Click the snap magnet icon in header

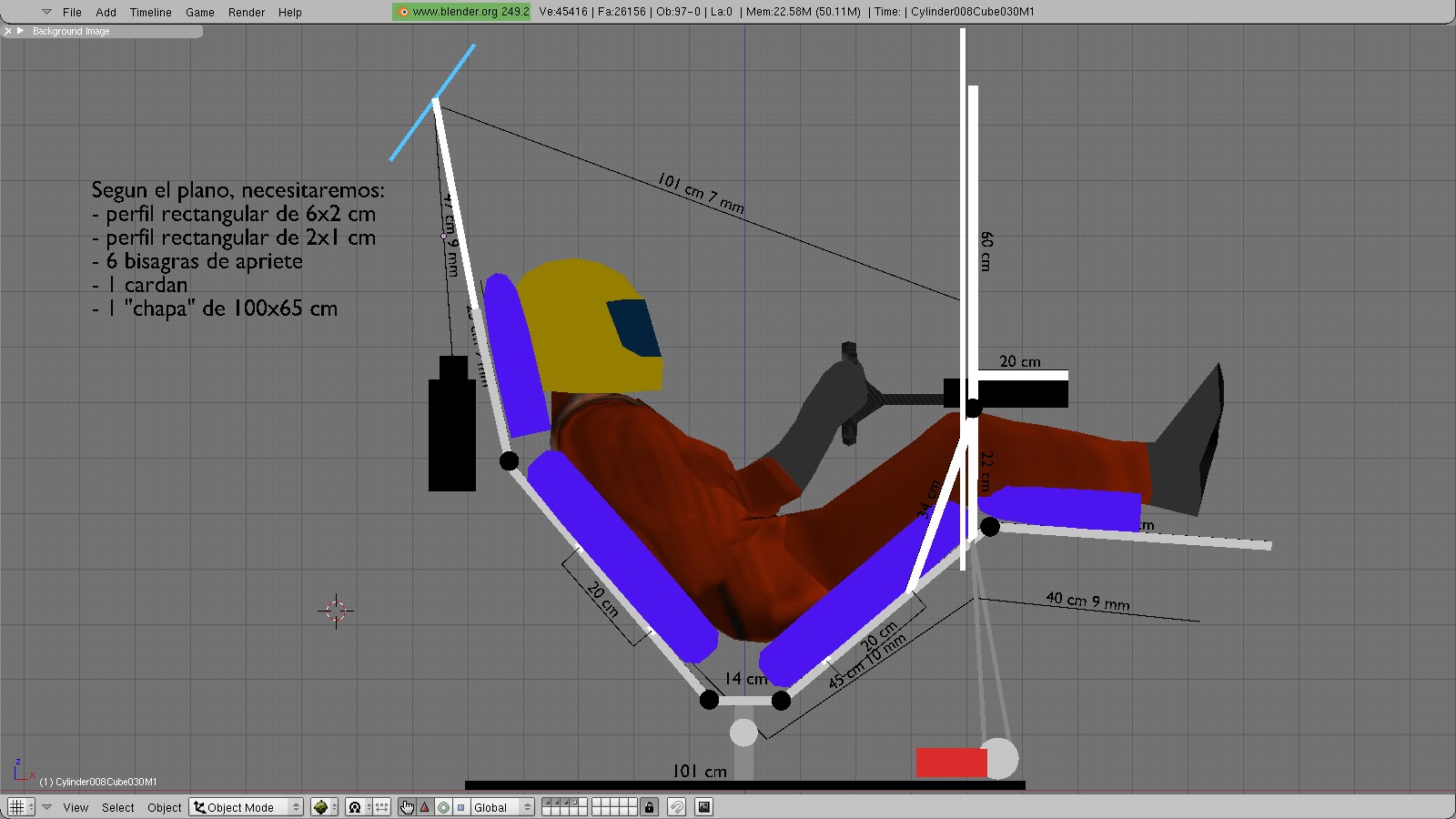[x=676, y=807]
